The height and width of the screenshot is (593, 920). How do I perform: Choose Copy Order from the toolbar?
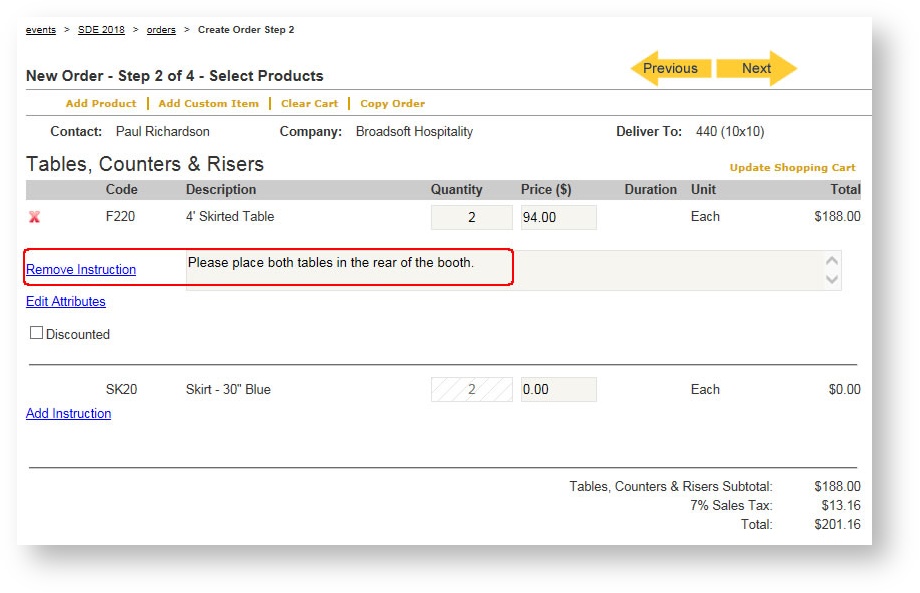[393, 103]
